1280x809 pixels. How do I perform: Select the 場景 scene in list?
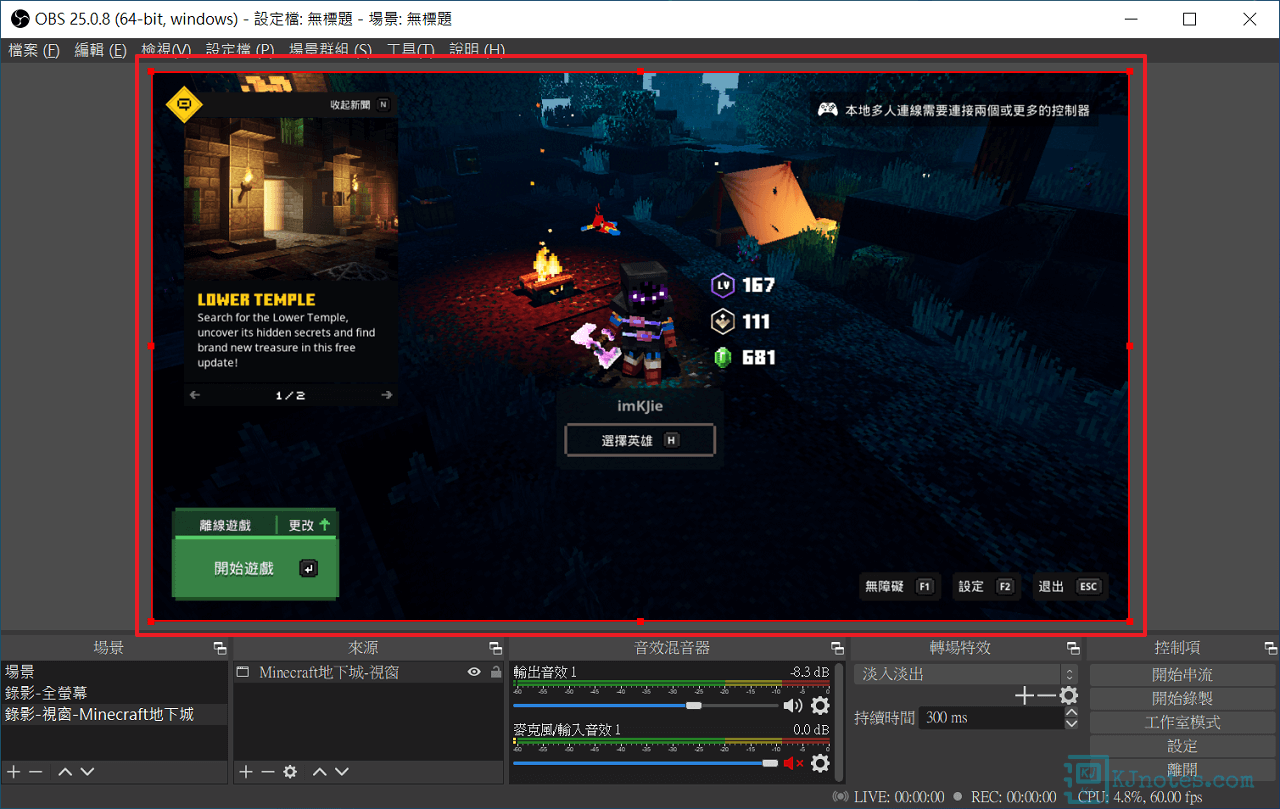click(x=114, y=672)
